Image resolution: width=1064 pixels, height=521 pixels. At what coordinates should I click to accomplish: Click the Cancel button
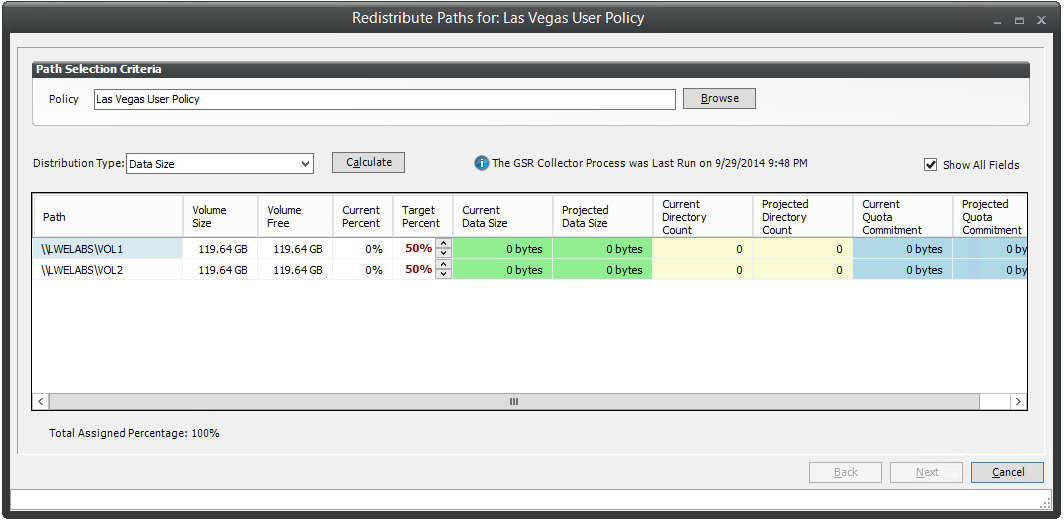[x=1007, y=472]
